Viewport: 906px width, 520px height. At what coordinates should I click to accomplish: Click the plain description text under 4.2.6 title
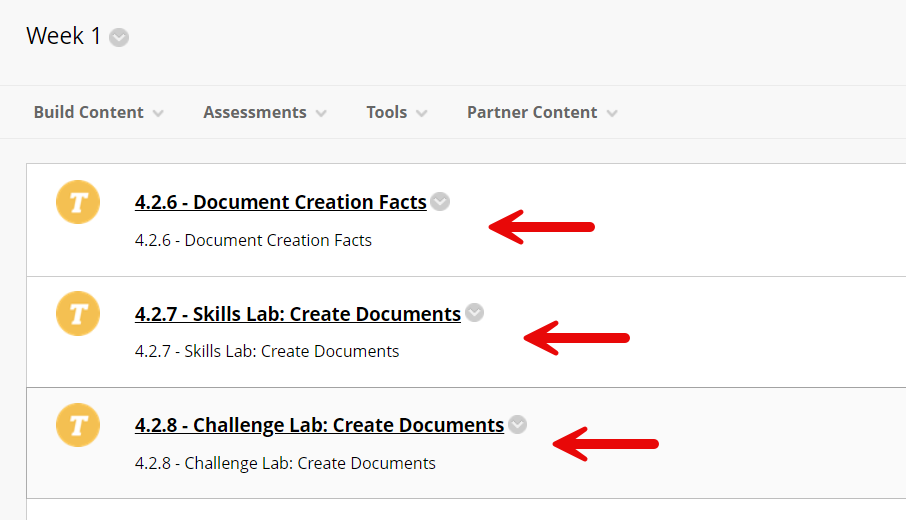(253, 240)
